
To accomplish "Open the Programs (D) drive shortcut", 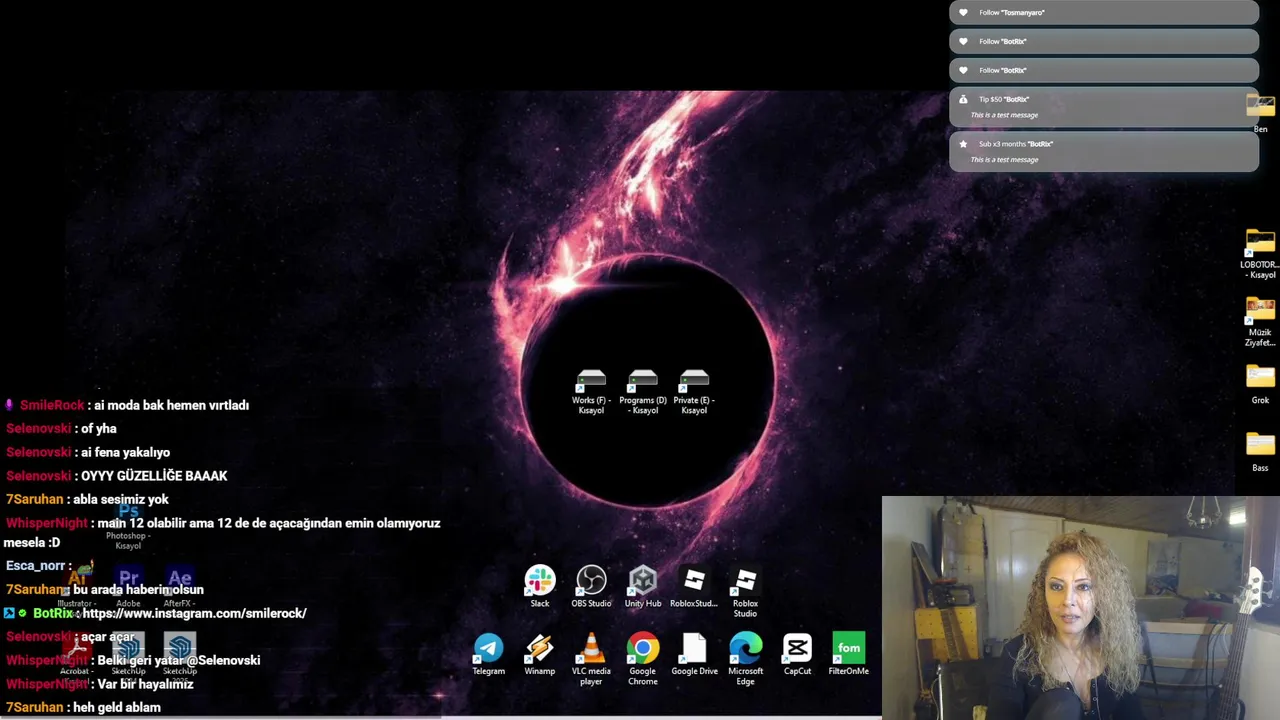I will coord(643,392).
